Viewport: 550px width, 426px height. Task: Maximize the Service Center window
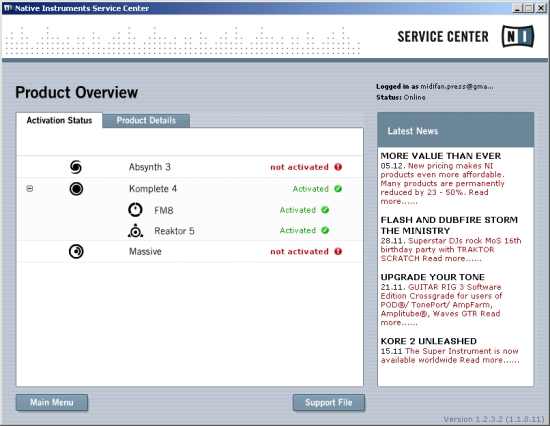click(529, 8)
